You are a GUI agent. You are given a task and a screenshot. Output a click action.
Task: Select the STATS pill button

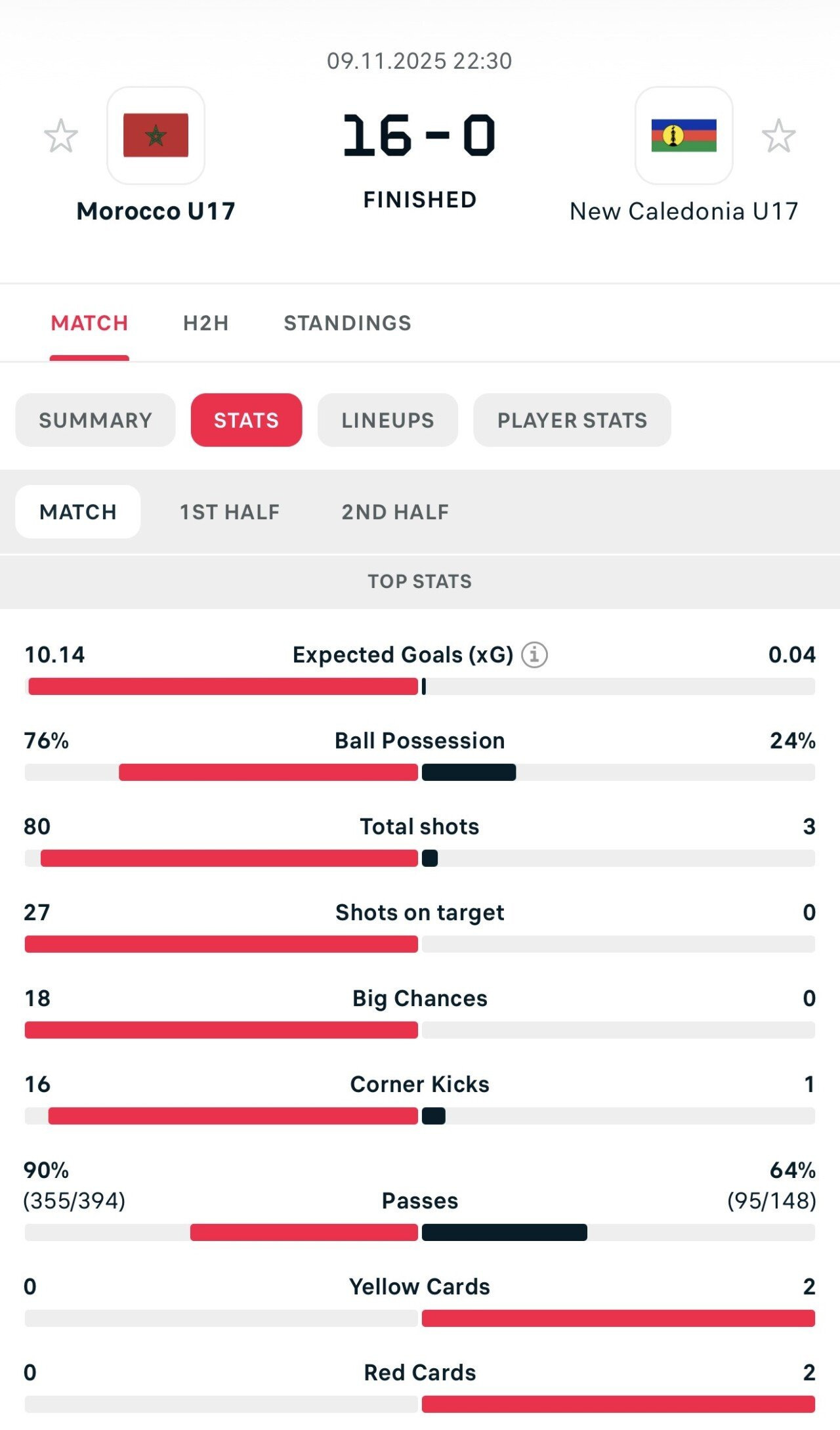246,420
